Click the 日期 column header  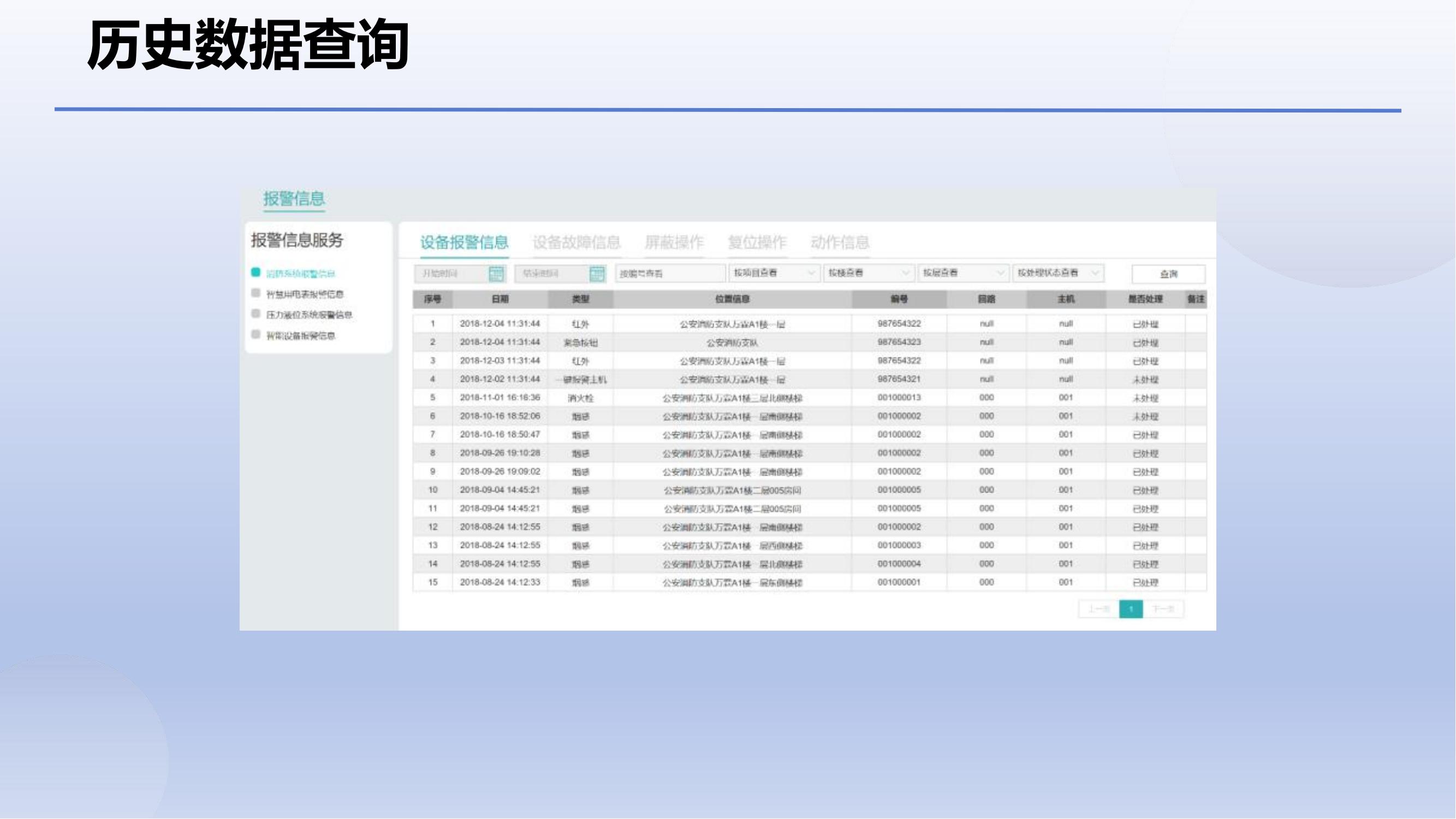[x=500, y=299]
